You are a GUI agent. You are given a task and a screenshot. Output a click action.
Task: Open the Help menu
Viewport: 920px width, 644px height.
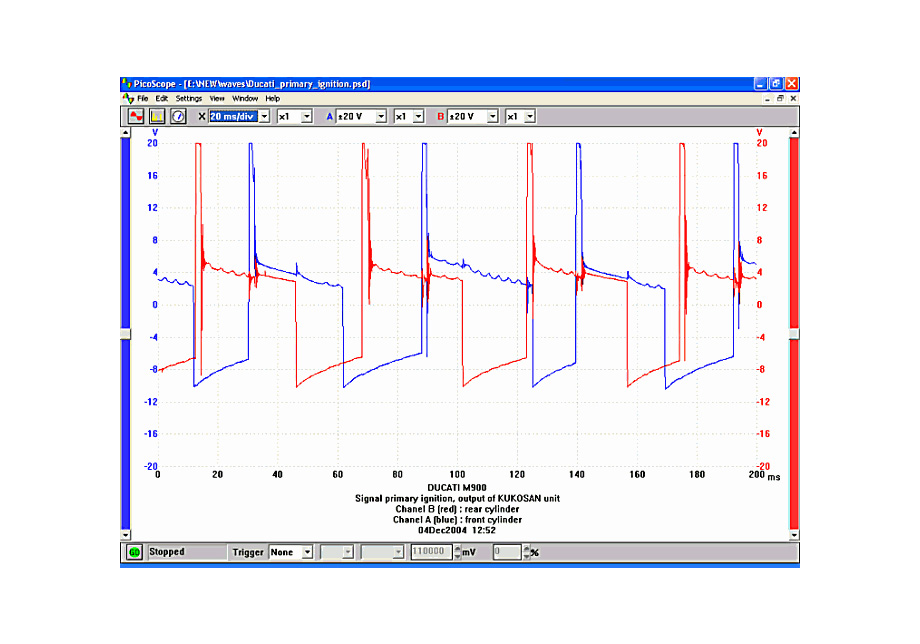coord(272,99)
